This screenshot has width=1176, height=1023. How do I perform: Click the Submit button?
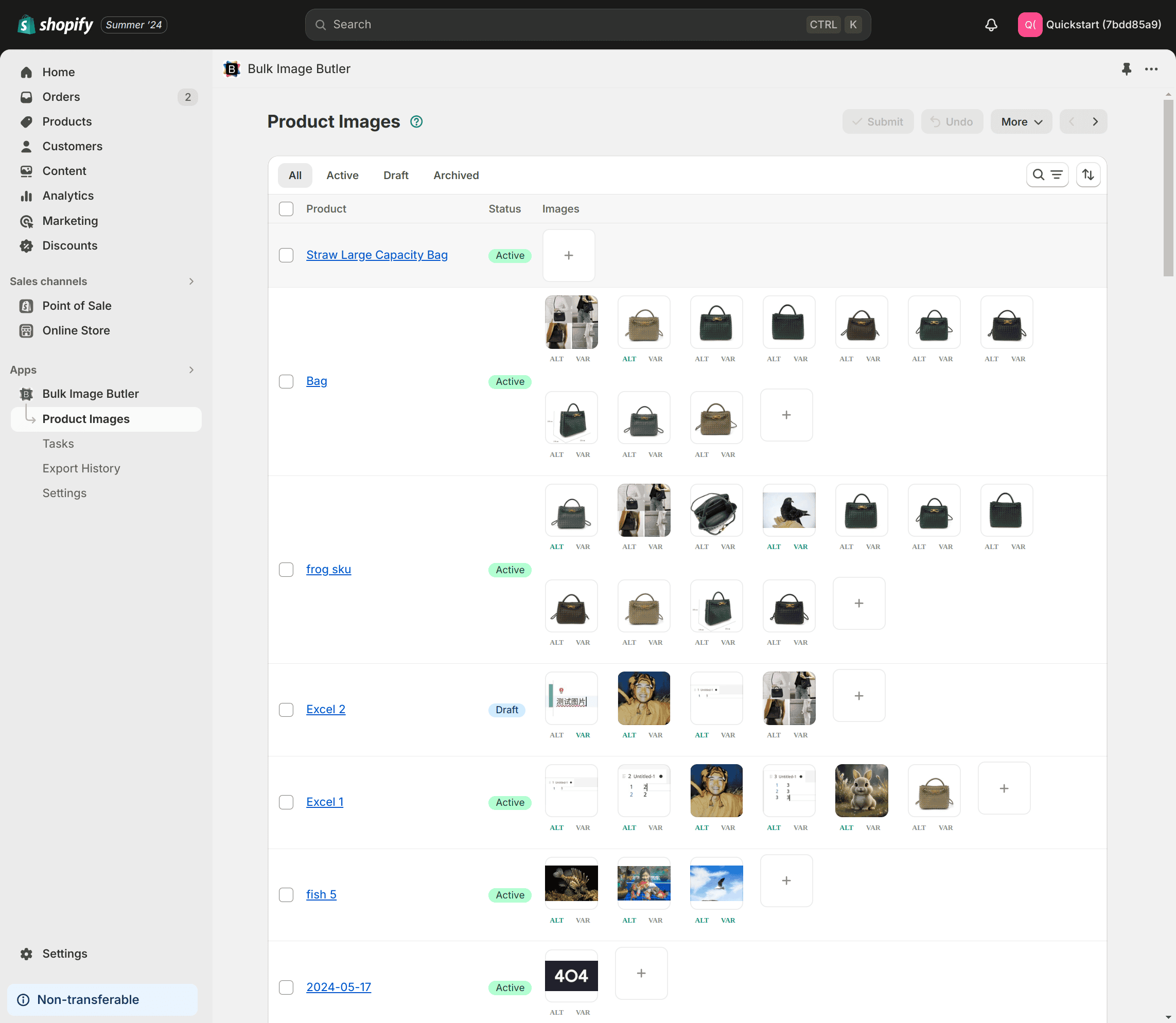pos(878,121)
